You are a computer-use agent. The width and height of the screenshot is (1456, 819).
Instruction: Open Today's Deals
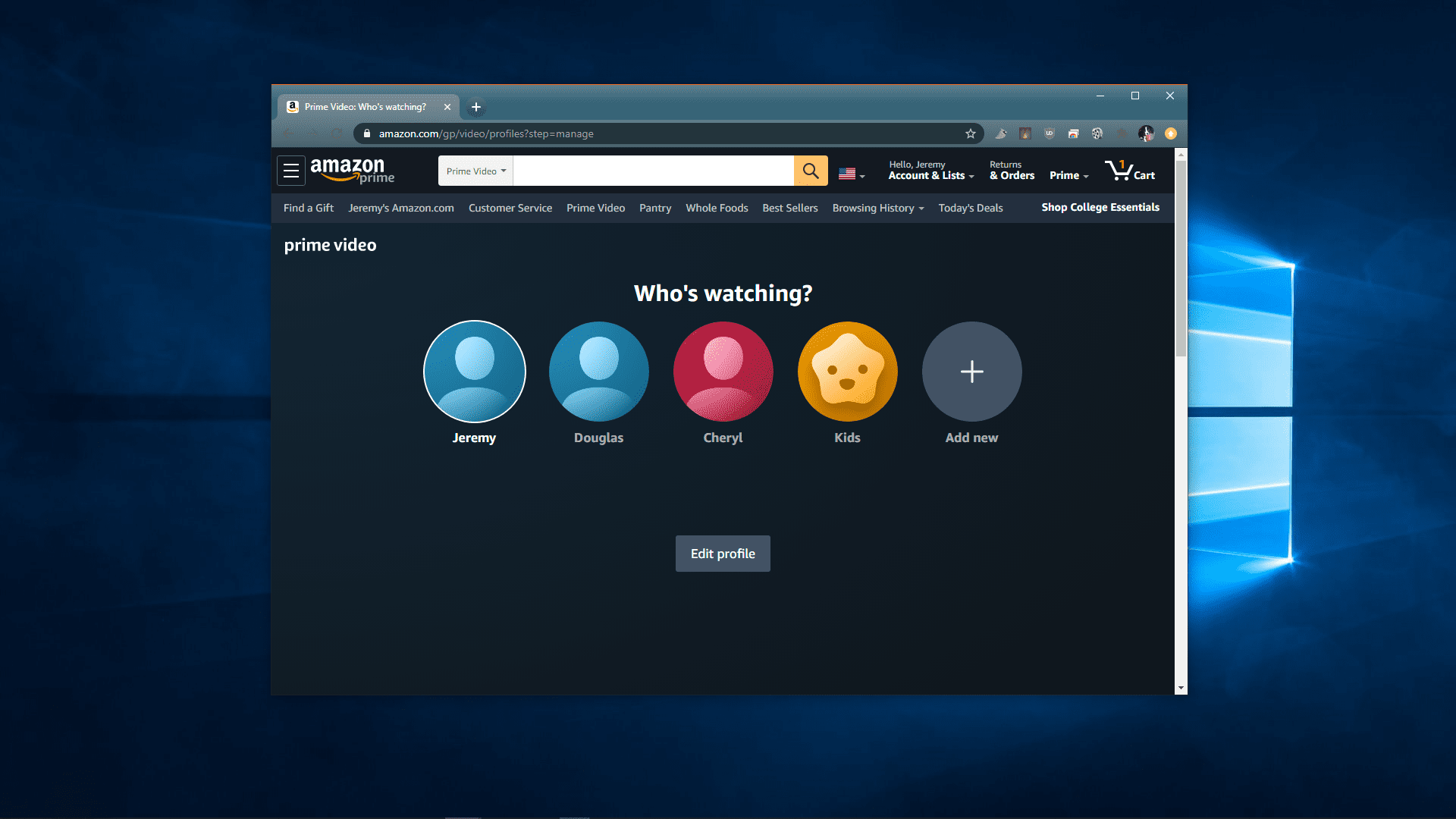pos(971,208)
